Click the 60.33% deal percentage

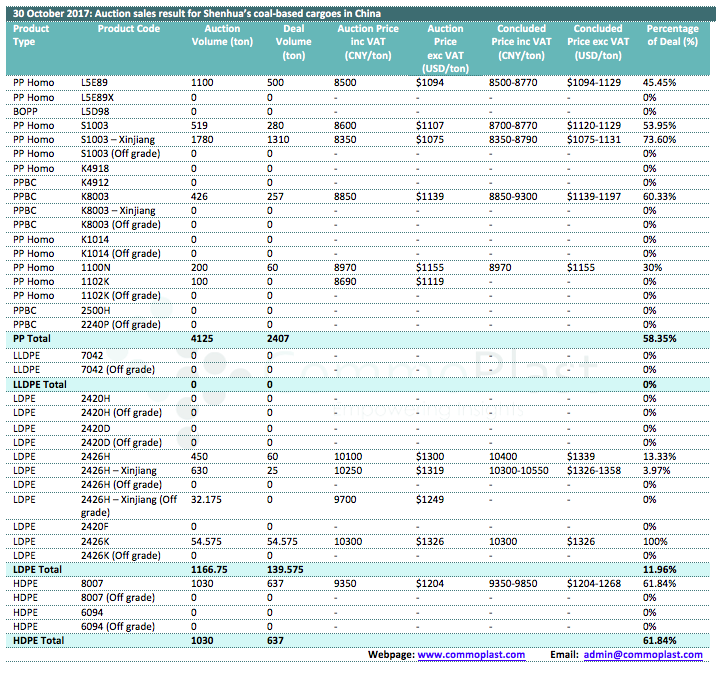(659, 197)
